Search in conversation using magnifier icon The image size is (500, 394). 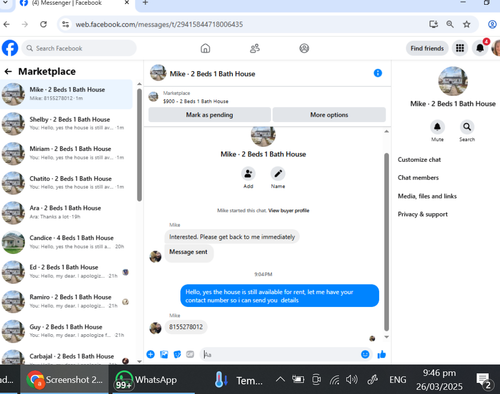pyautogui.click(x=467, y=127)
